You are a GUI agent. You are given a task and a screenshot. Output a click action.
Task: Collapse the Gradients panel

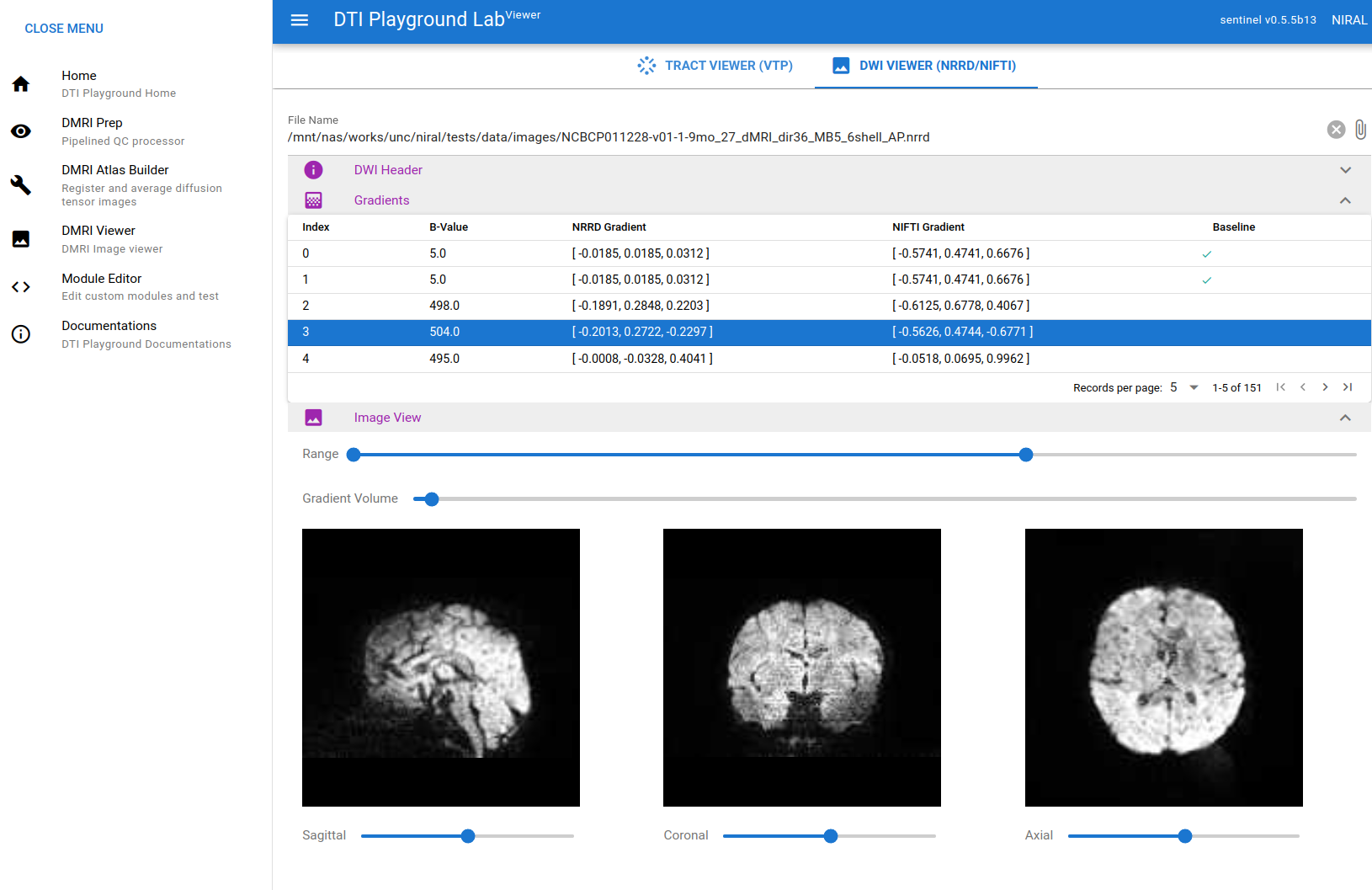point(1345,200)
